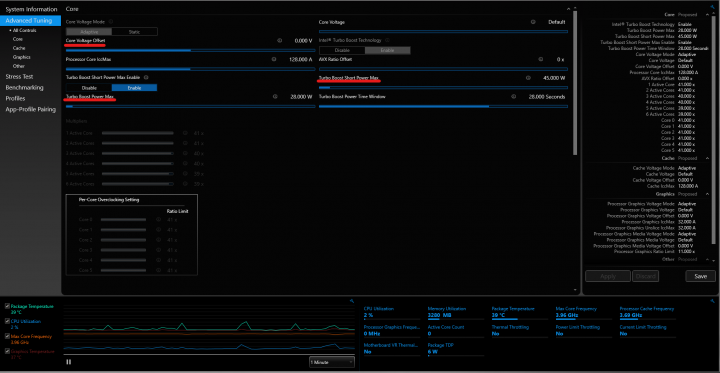
Task: Collapse Core Proposed section in right panel
Action: tap(707, 15)
